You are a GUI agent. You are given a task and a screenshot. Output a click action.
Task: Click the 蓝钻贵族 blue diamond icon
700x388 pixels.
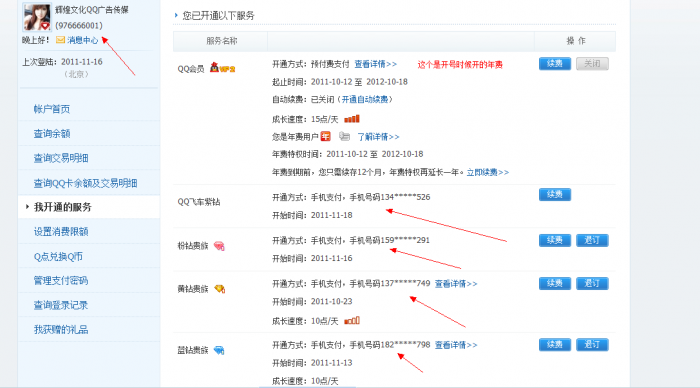click(219, 350)
